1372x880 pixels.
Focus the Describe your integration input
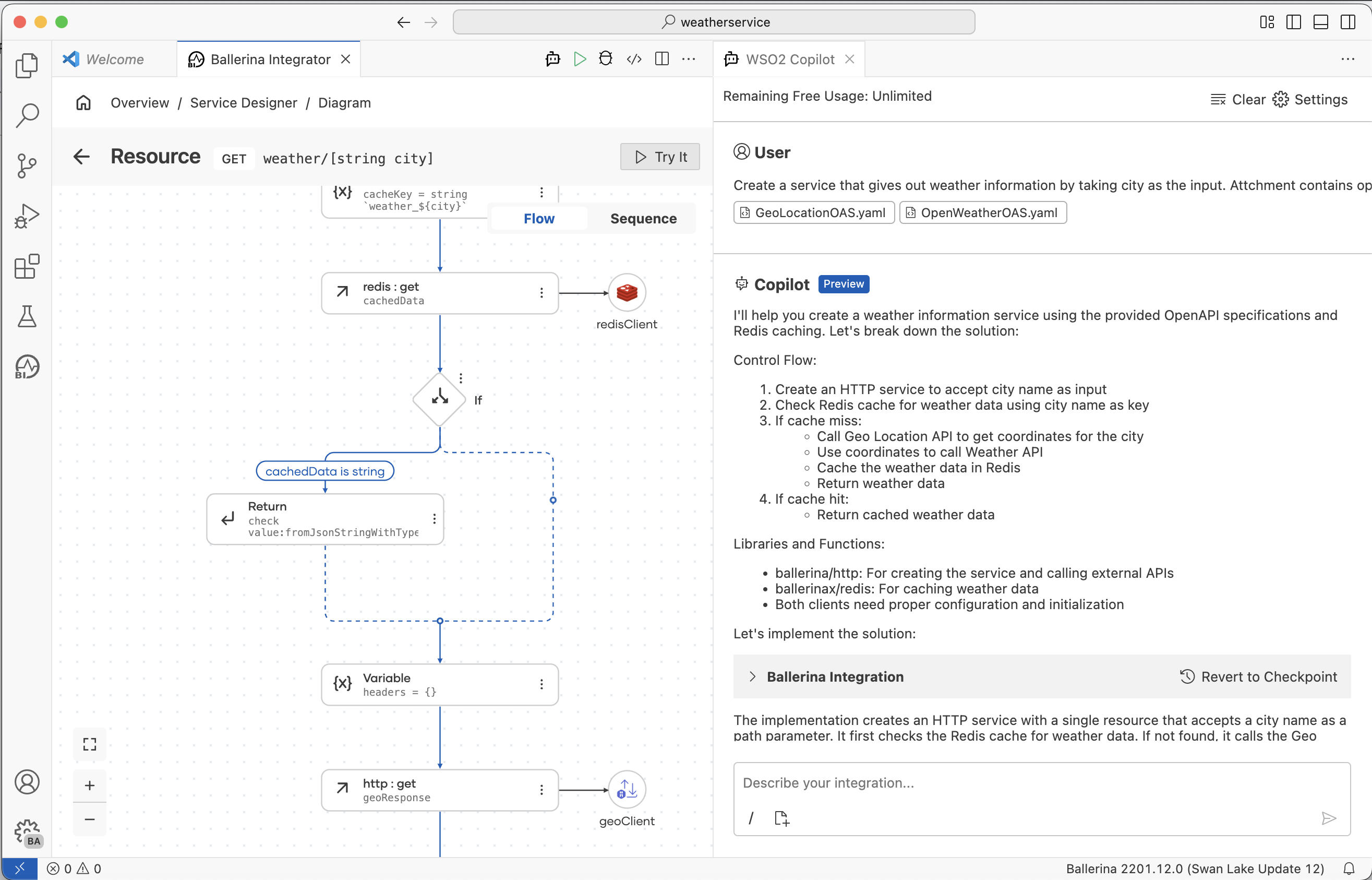(1041, 783)
